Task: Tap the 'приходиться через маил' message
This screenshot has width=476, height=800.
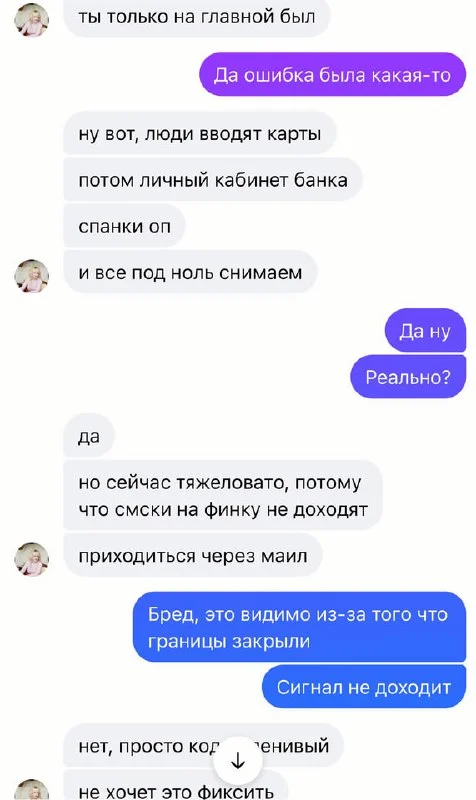Action: 193,555
